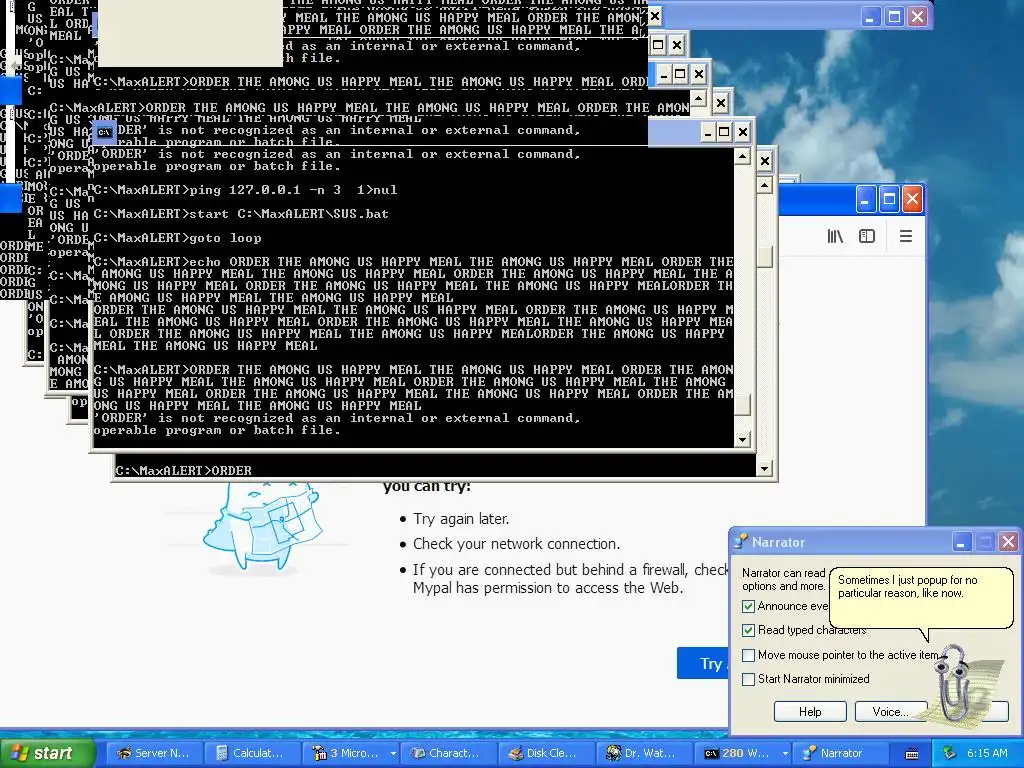This screenshot has width=1024, height=768.
Task: Click 'Try again later.' bullet text
Action: pyautogui.click(x=461, y=519)
